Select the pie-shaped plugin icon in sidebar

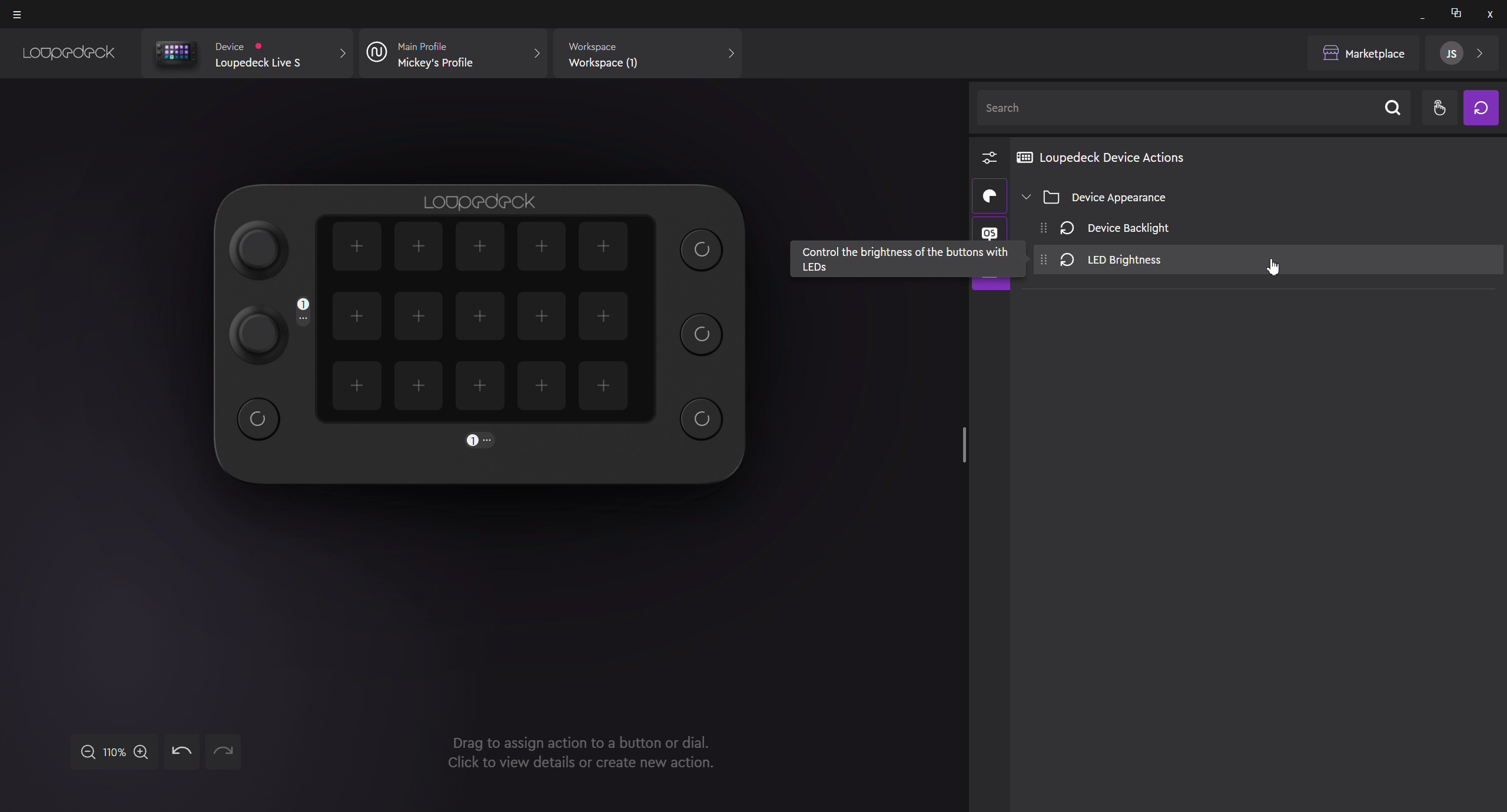pos(990,196)
